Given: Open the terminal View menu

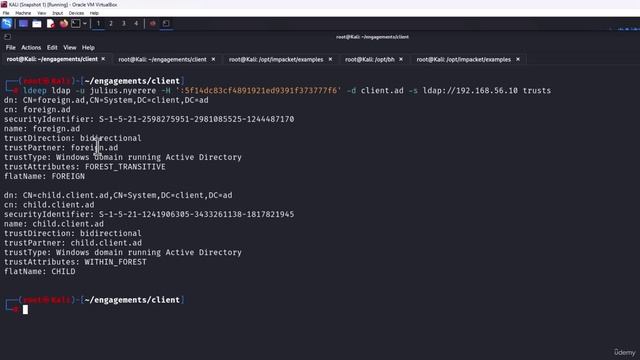Looking at the screenshot, I should 70,48.
